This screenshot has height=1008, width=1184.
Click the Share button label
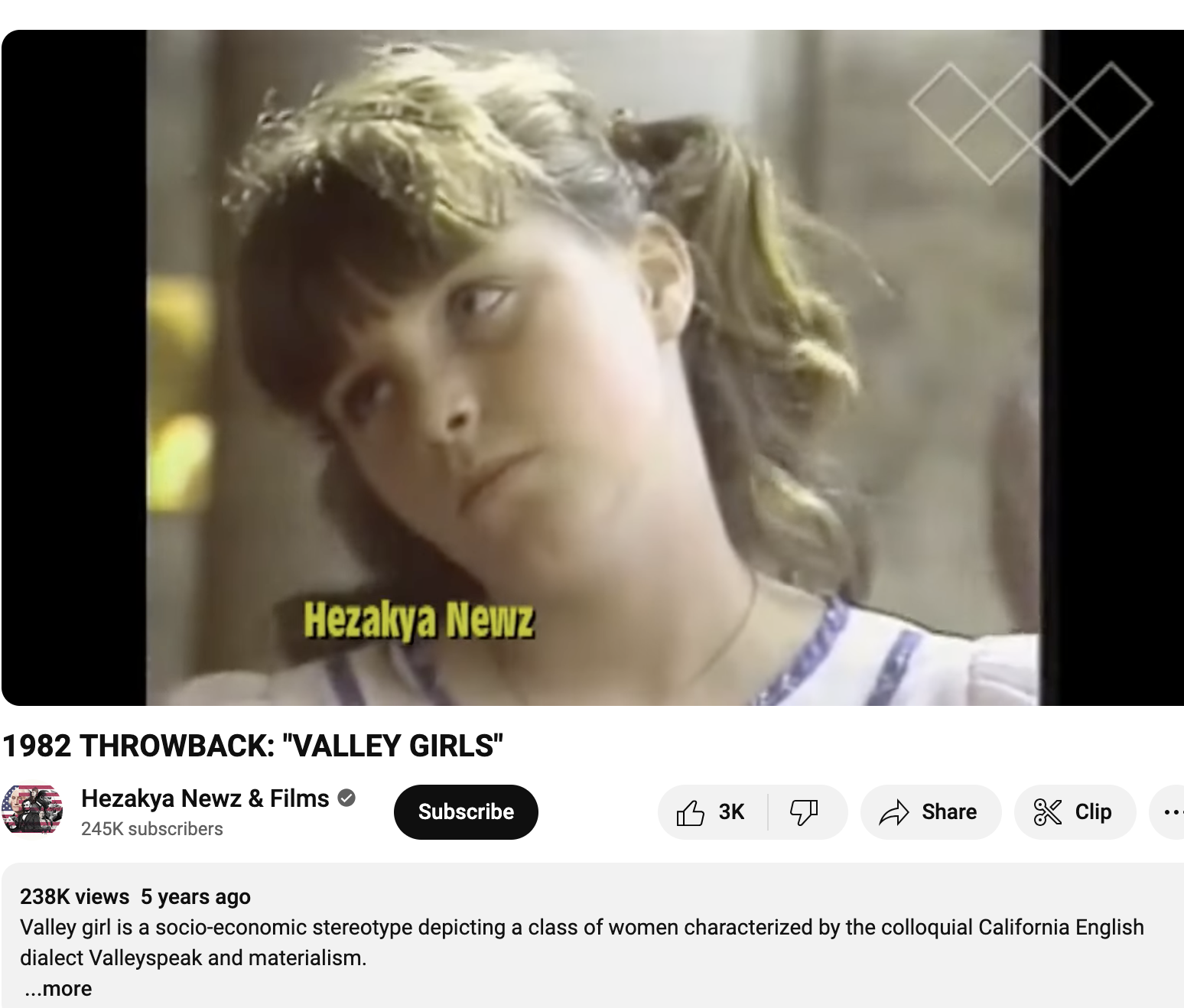pyautogui.click(x=949, y=812)
